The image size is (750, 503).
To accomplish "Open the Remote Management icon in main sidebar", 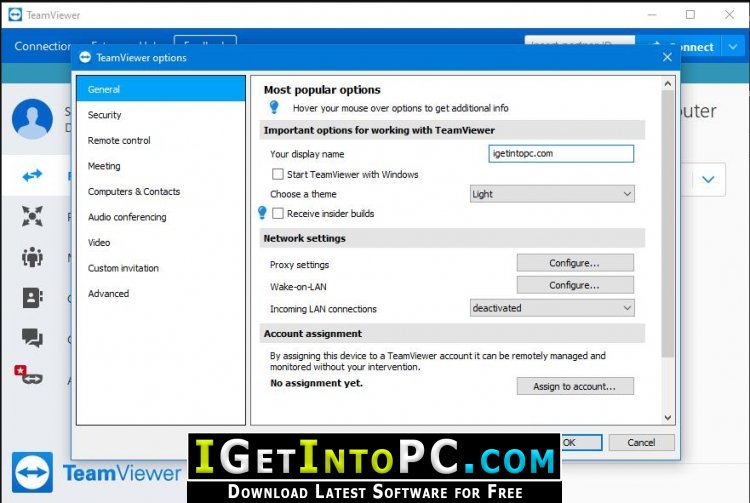I will pos(32,216).
